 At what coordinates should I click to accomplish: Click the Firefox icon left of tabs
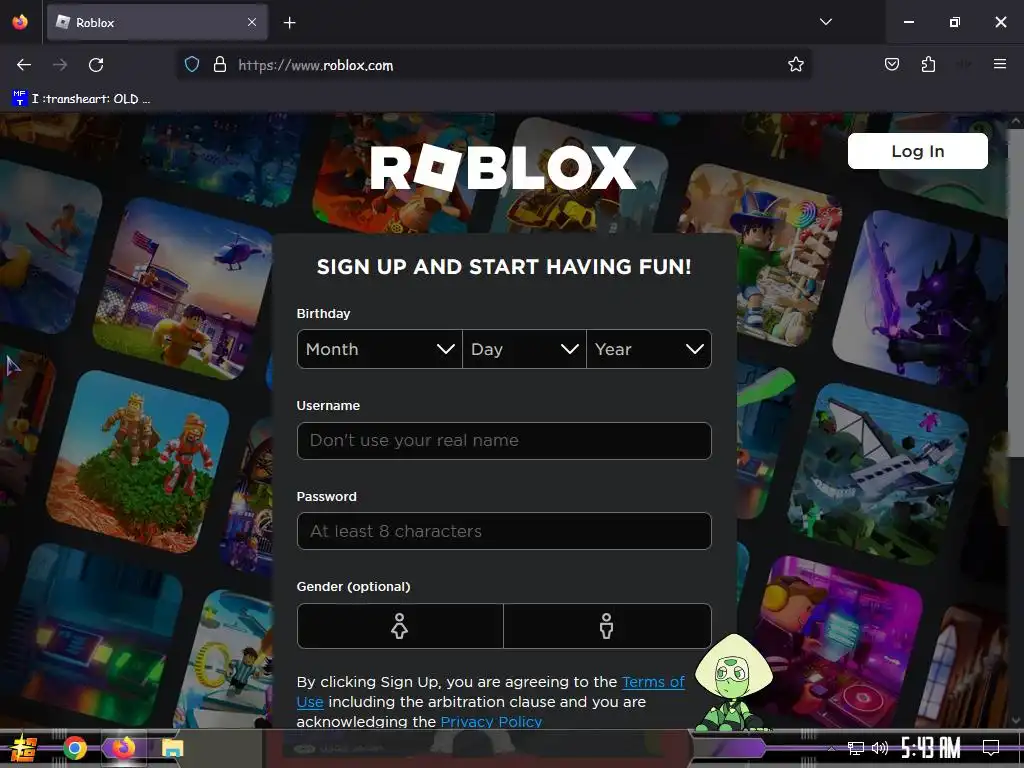pyautogui.click(x=20, y=22)
